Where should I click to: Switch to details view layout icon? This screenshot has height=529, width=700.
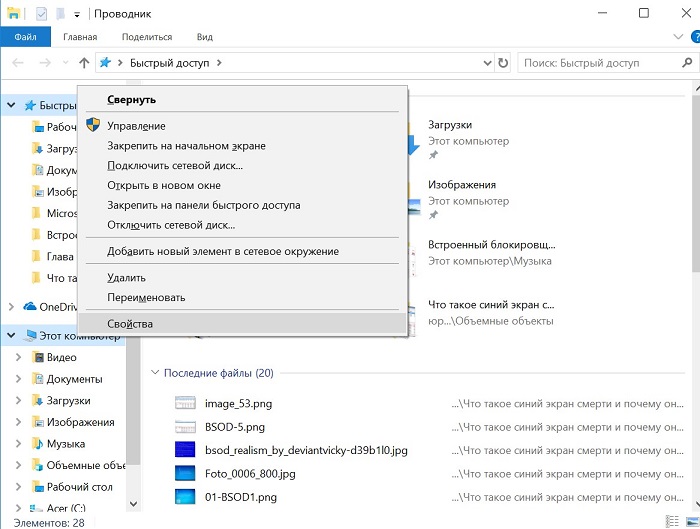click(672, 521)
